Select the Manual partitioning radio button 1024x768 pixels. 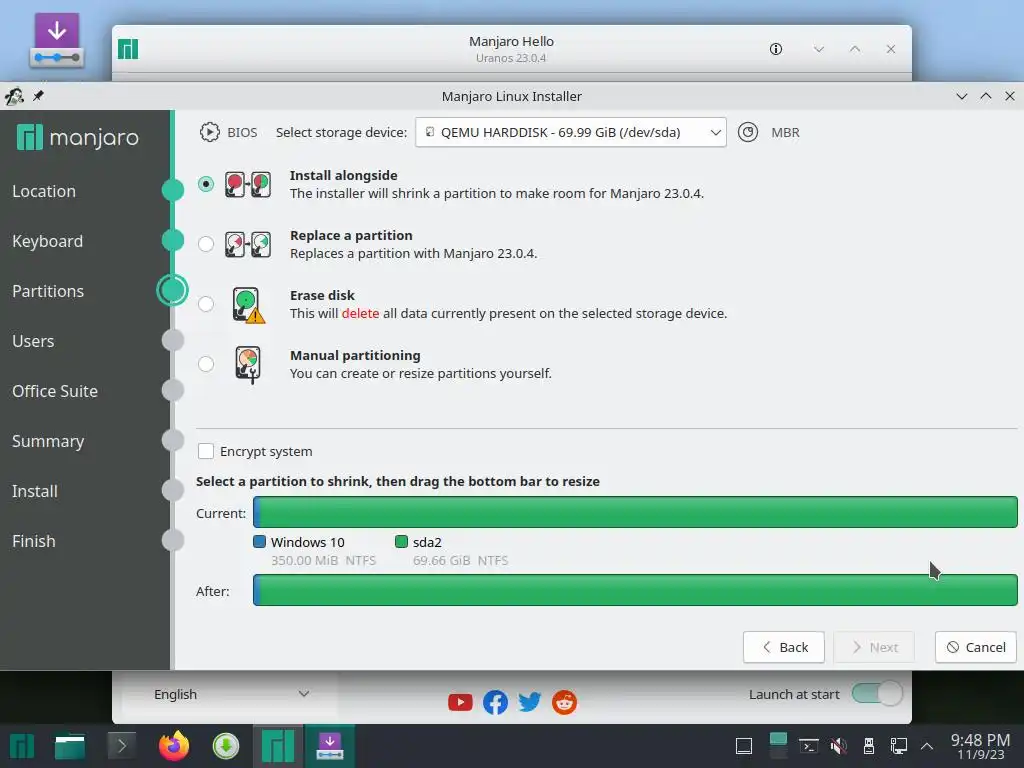[206, 364]
